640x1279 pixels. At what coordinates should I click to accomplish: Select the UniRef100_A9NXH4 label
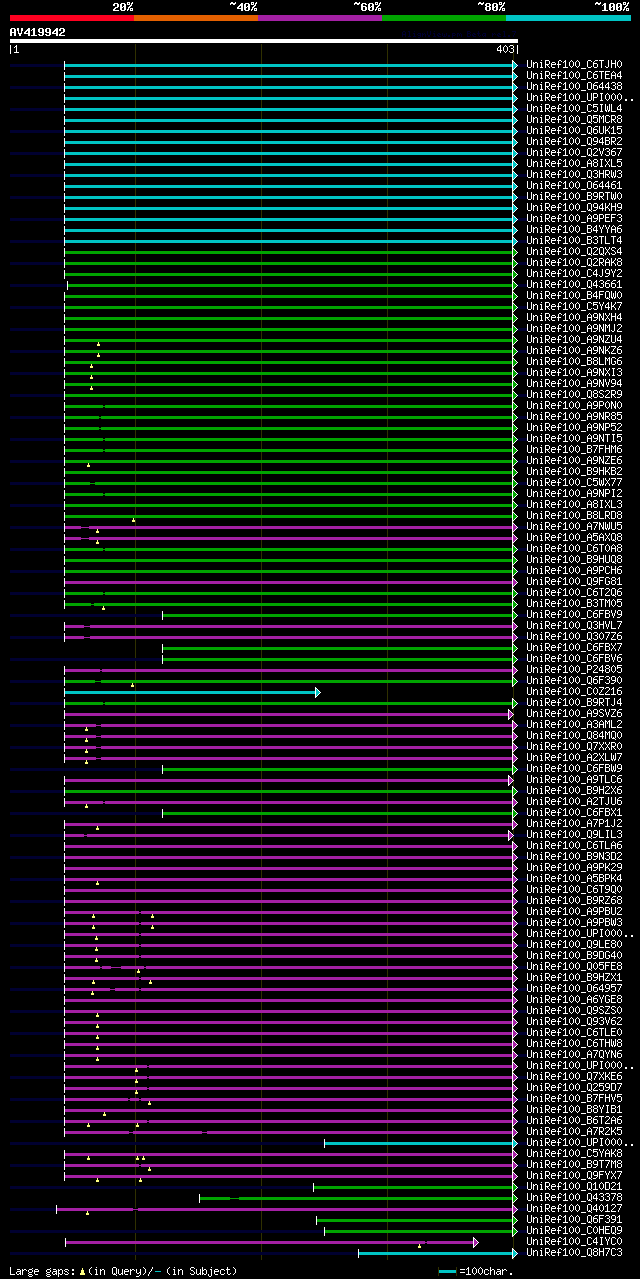574,317
